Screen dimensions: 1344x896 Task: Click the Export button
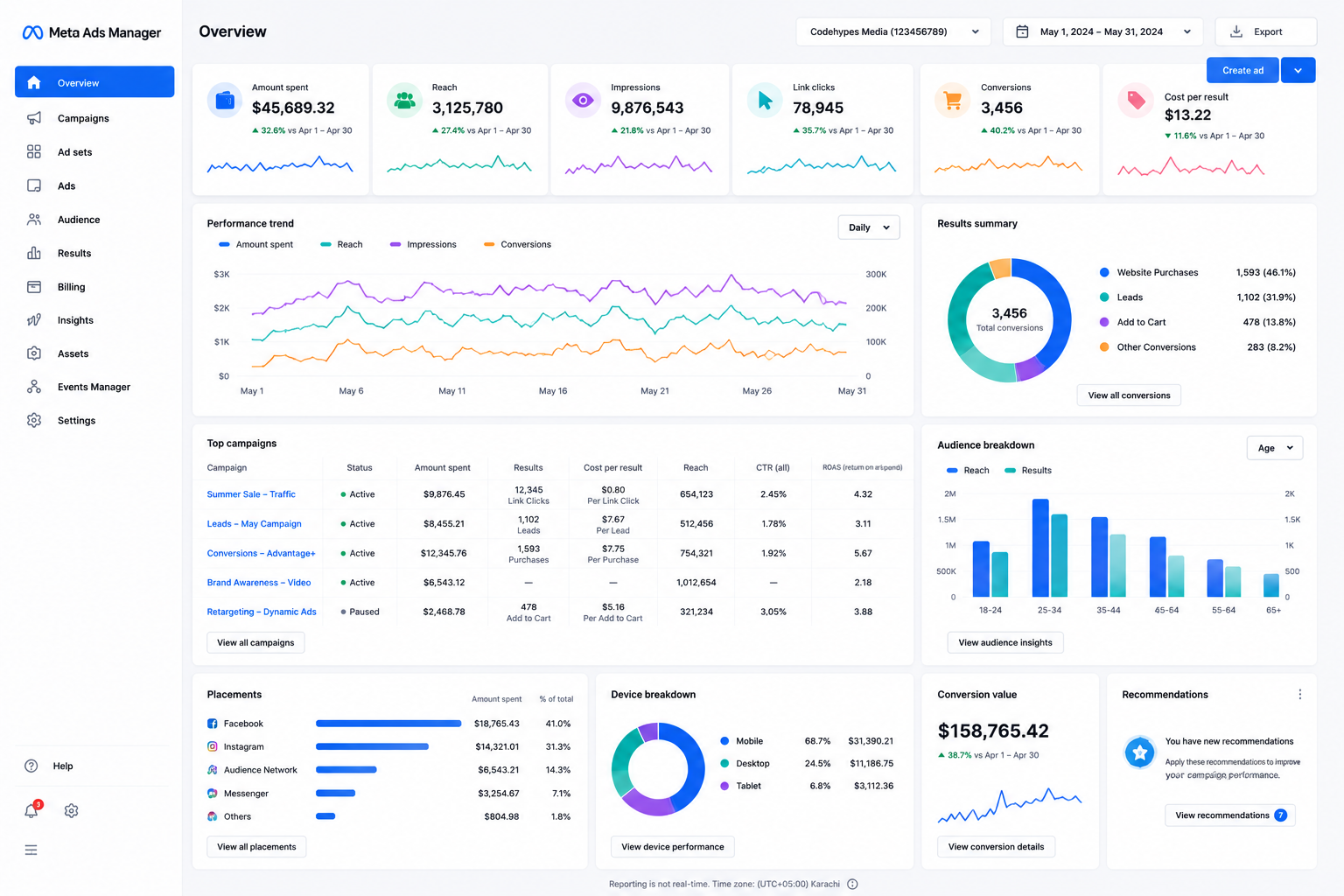tap(1265, 31)
